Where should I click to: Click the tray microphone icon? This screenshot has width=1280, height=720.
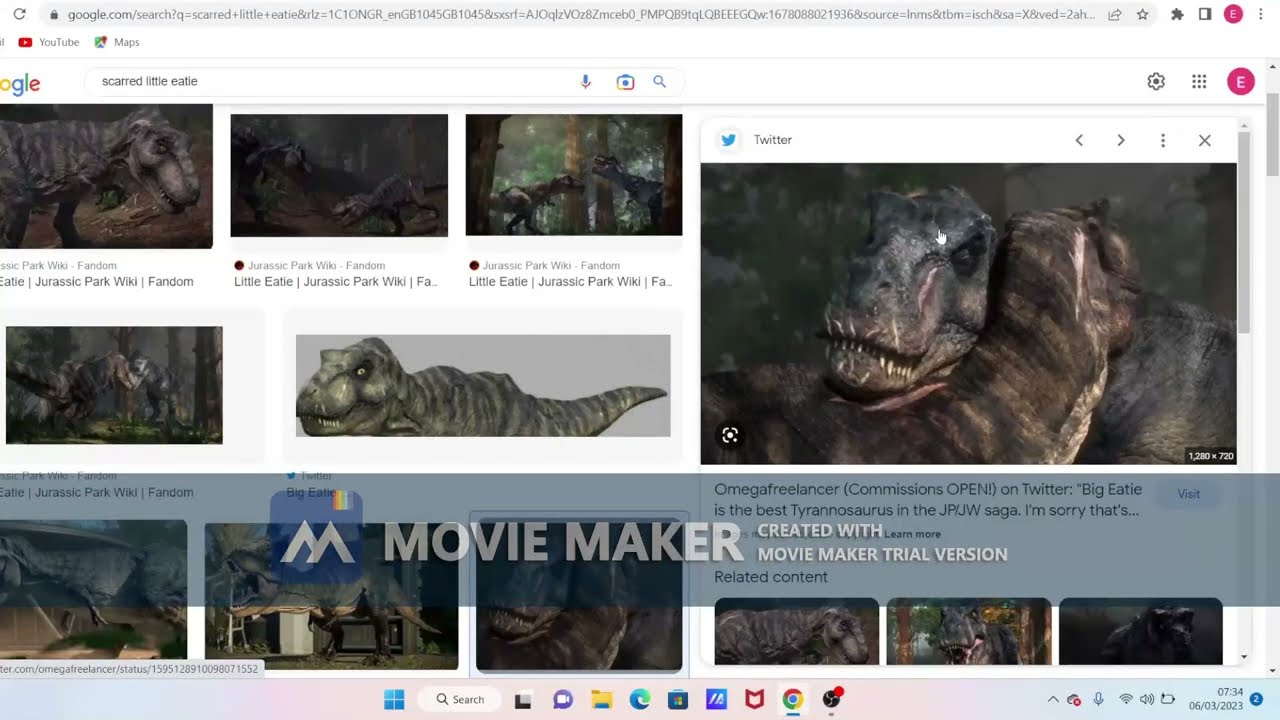tap(1098, 699)
